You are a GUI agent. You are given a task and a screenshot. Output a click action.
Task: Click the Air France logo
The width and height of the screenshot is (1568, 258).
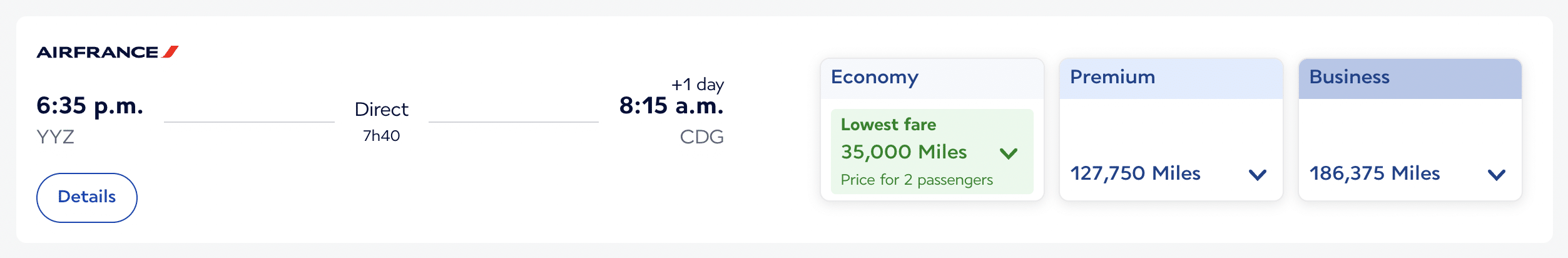coord(107,52)
